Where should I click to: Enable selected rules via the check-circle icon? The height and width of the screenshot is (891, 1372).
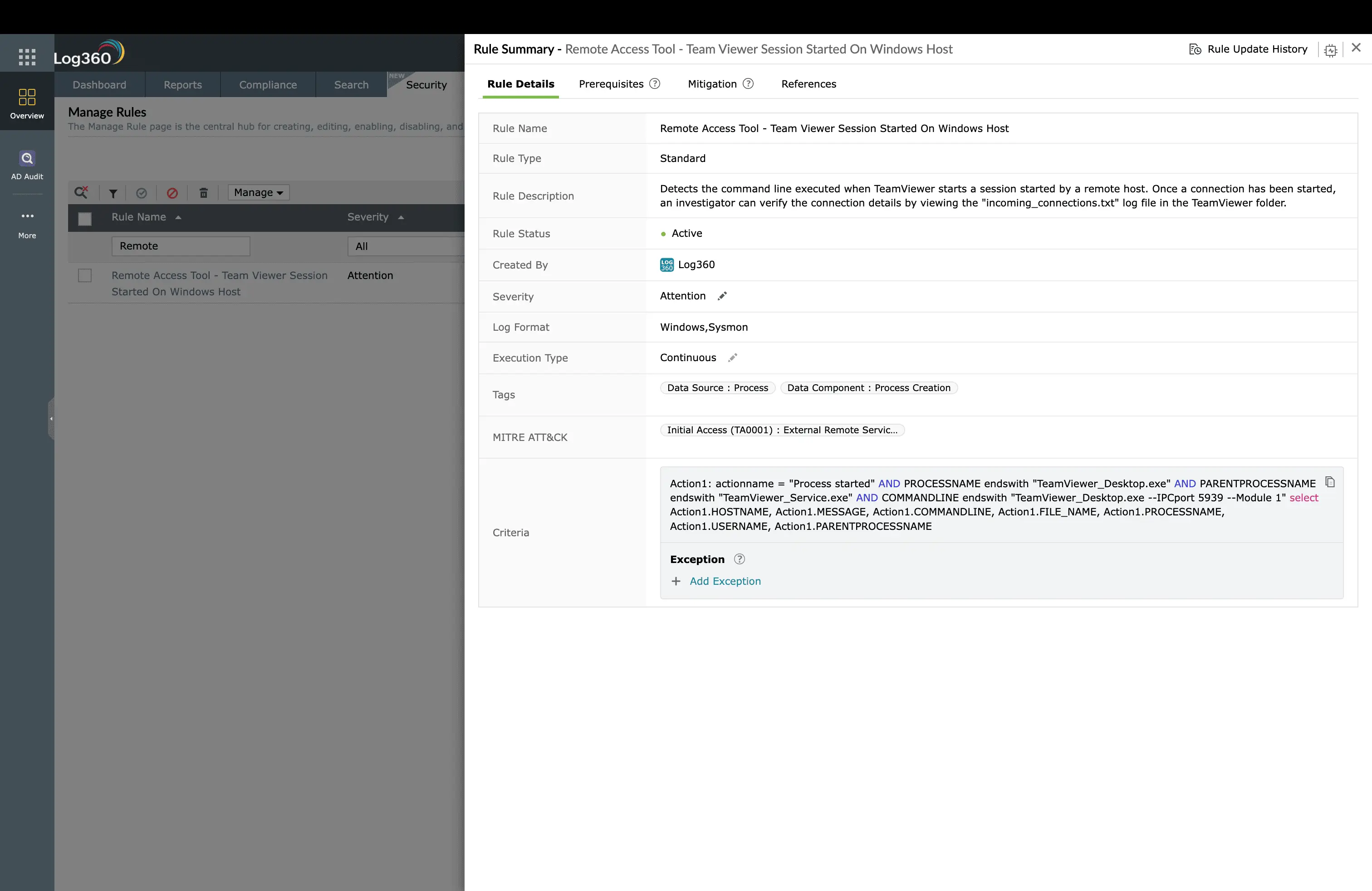(x=142, y=192)
